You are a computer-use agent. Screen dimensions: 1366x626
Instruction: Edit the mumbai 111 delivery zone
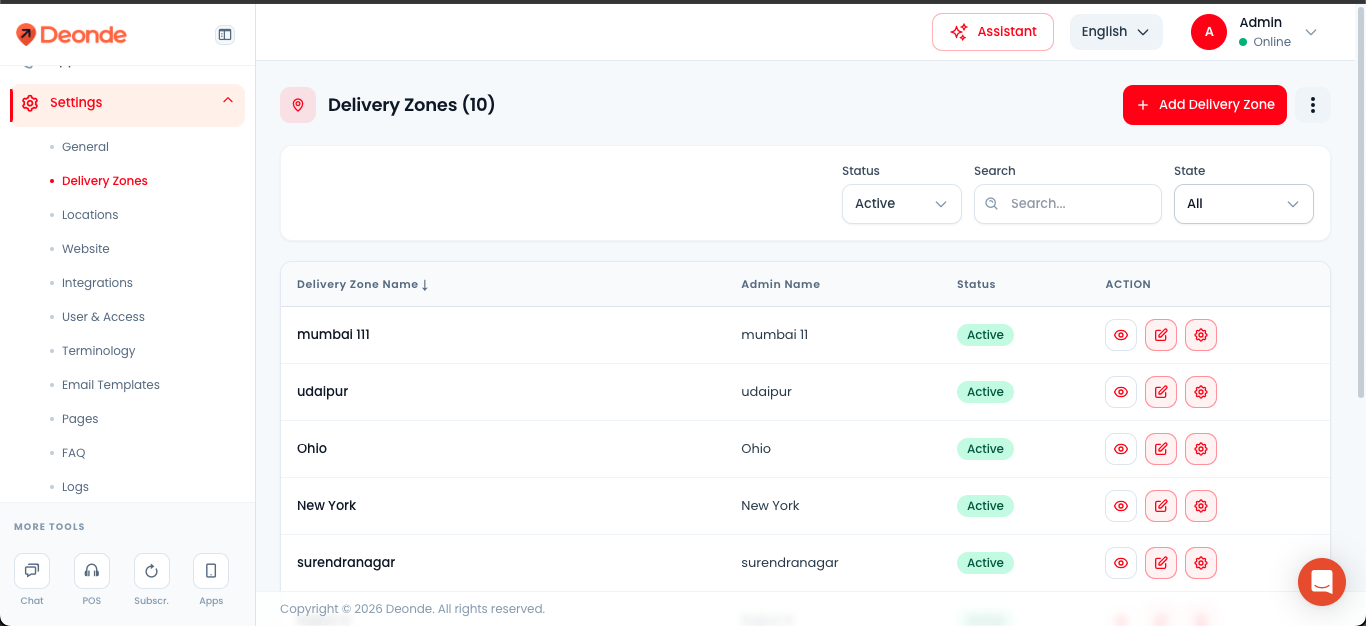(x=1161, y=335)
